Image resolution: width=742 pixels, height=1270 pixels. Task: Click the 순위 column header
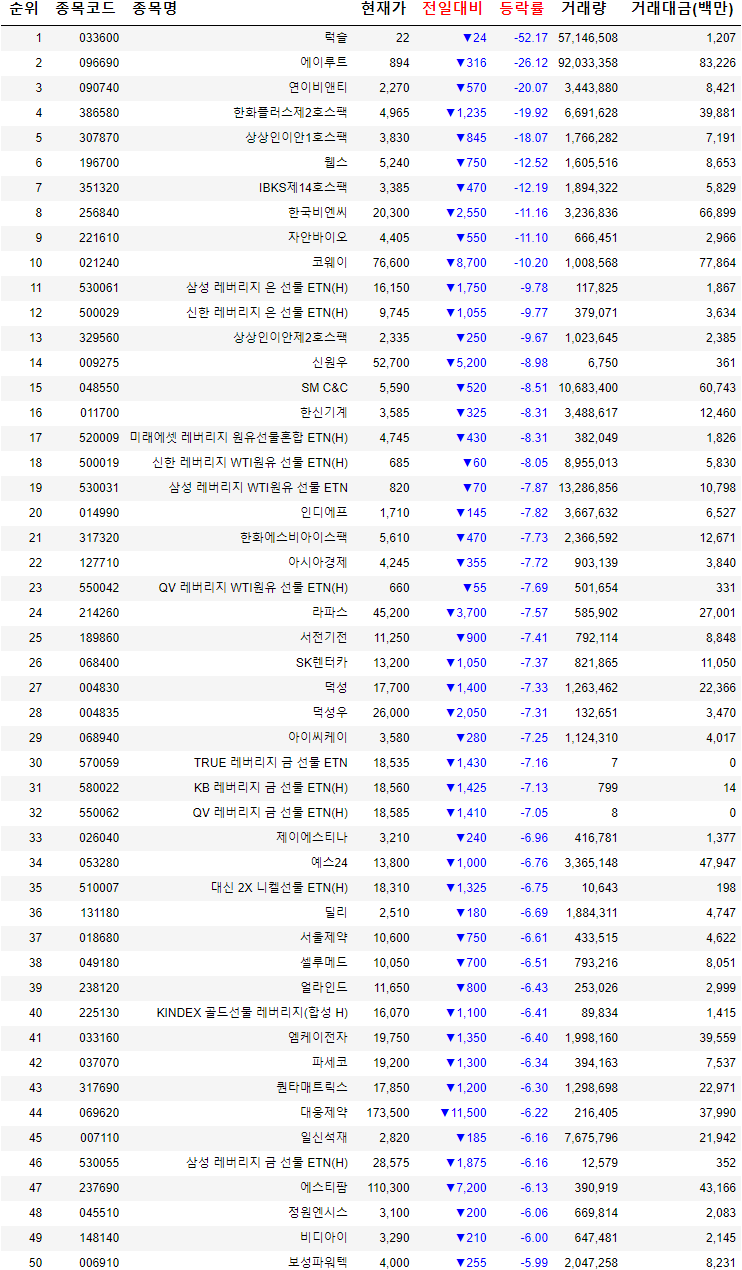(23, 10)
